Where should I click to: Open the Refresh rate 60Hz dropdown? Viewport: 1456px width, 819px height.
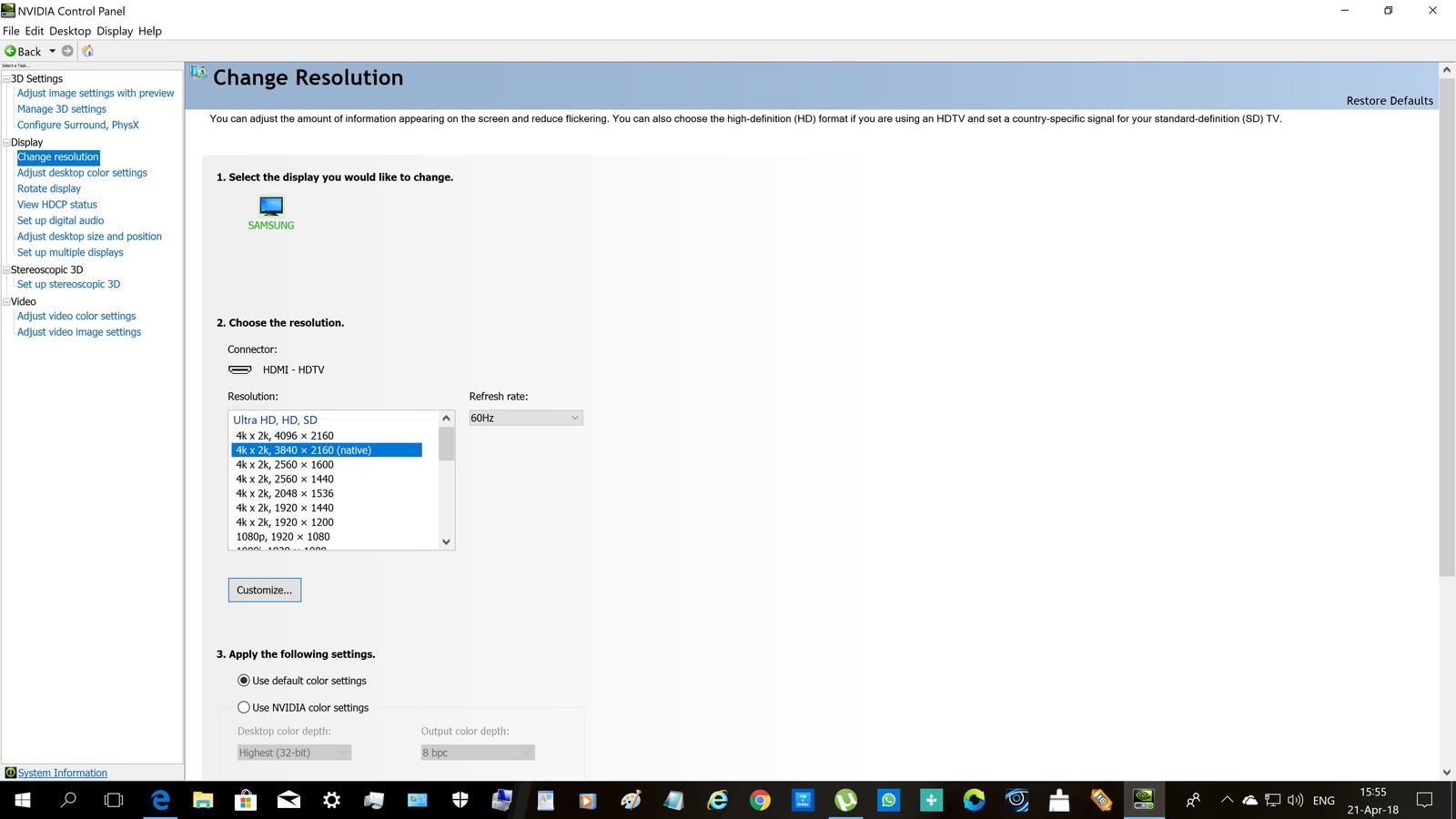pos(526,418)
